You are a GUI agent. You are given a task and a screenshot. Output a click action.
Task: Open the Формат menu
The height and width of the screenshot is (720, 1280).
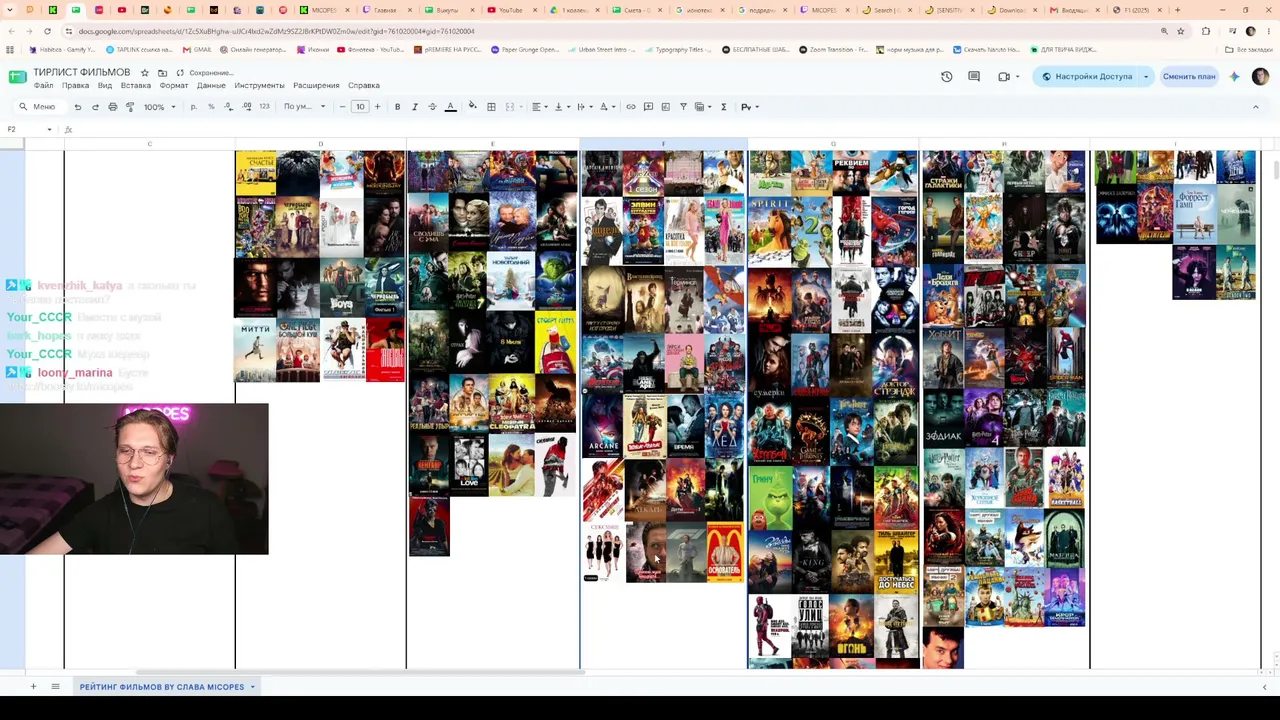[174, 86]
